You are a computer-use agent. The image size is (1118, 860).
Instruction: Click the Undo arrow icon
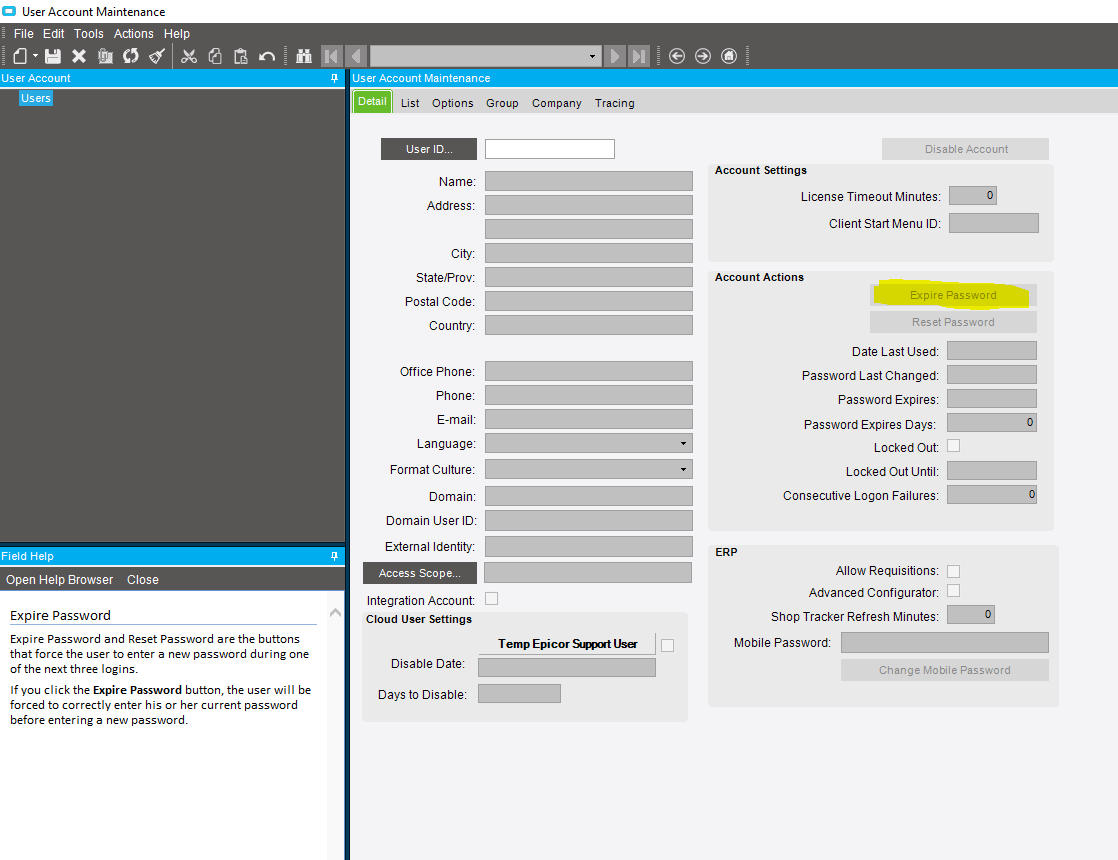coord(267,56)
